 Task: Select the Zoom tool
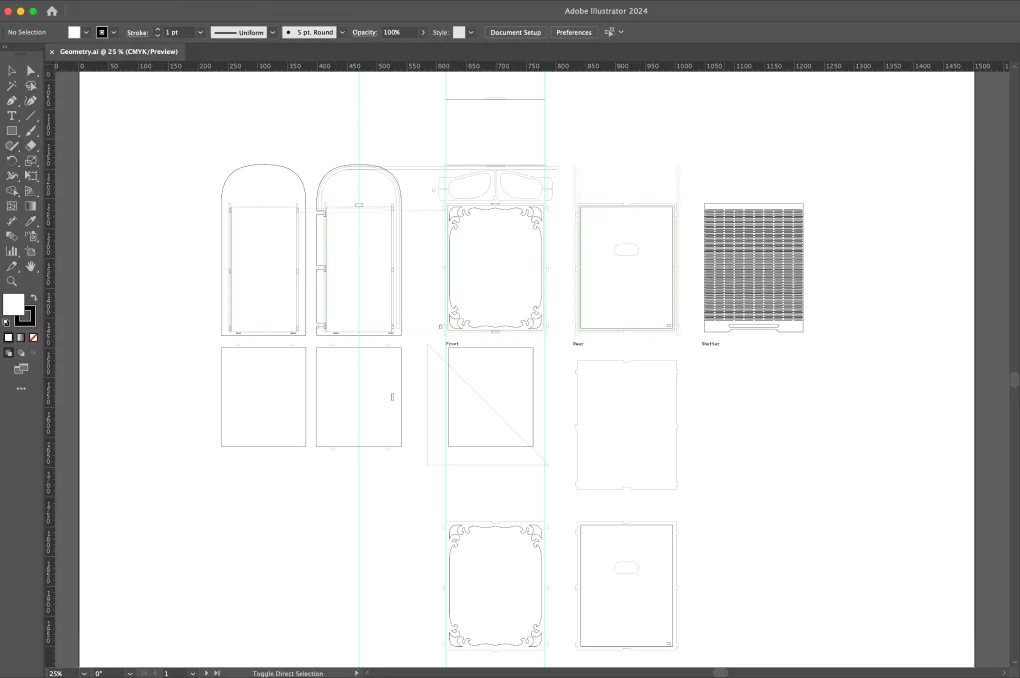point(12,281)
